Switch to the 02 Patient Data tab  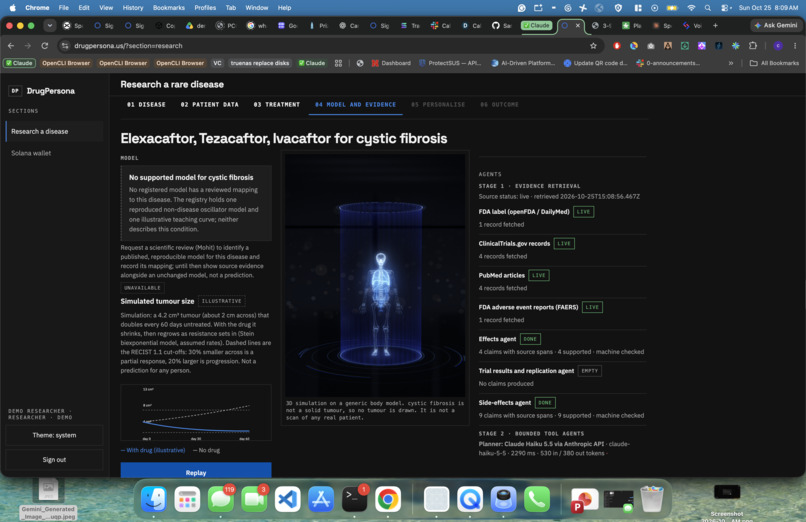click(210, 105)
